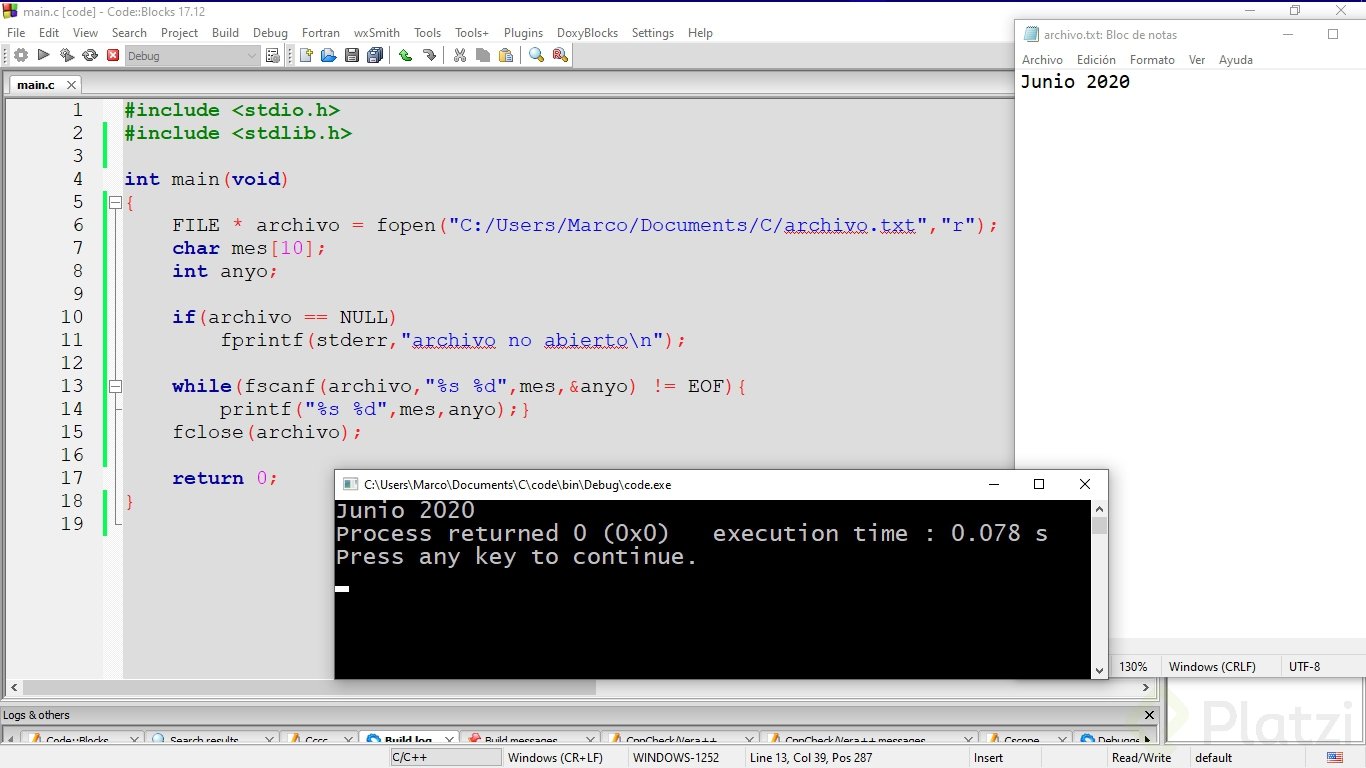Click the Build and run toolbar icon
Image resolution: width=1366 pixels, height=768 pixels.
tap(67, 56)
